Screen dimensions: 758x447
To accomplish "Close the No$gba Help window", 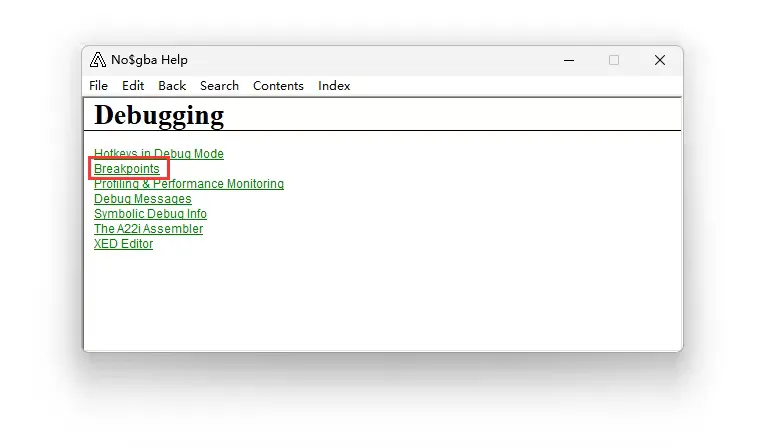I will (660, 60).
